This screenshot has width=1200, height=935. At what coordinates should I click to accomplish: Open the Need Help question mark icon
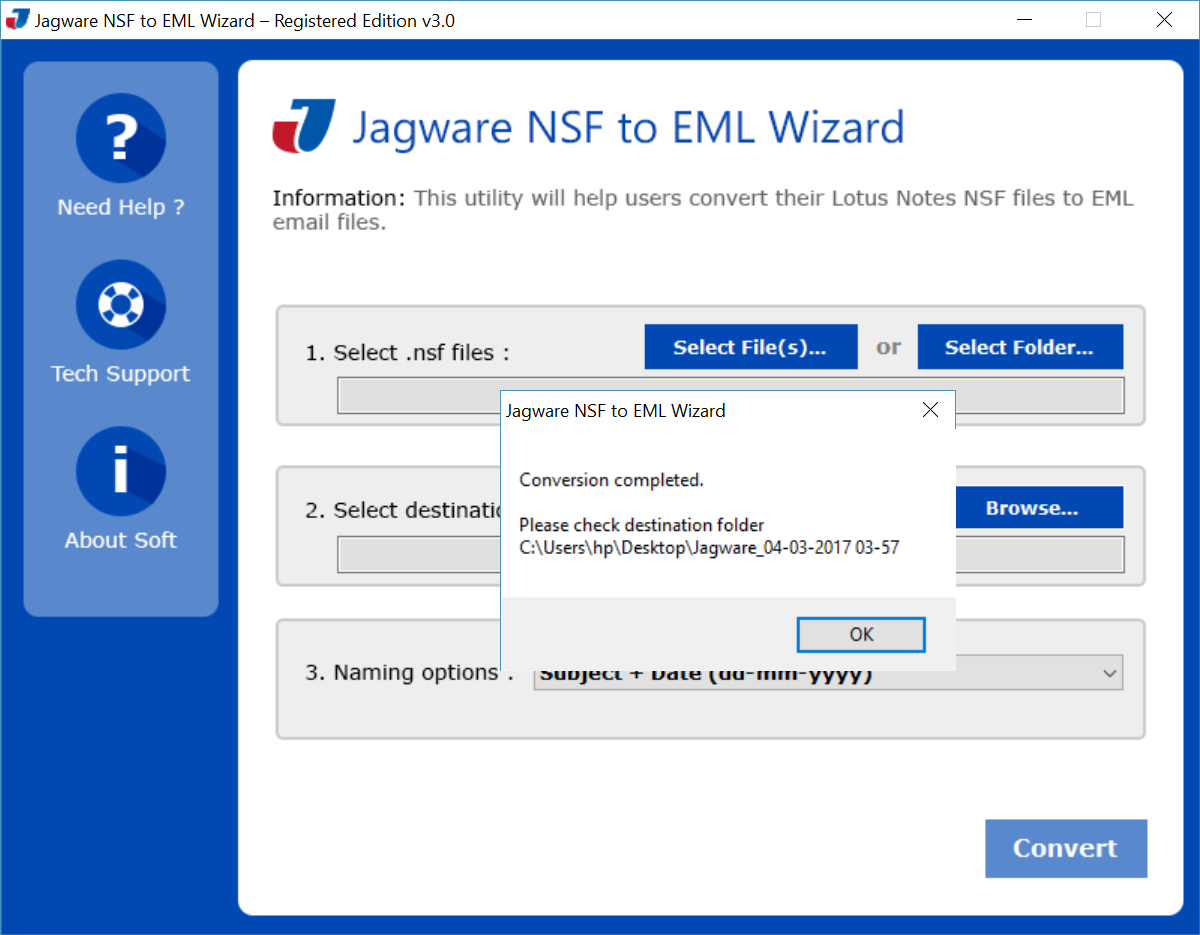pyautogui.click(x=120, y=138)
